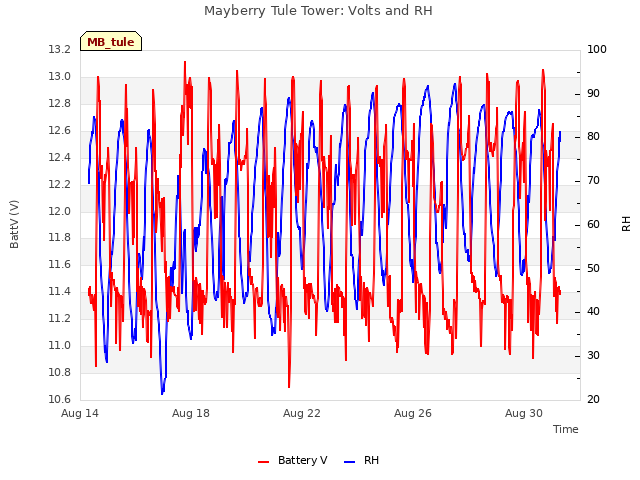The height and width of the screenshot is (480, 640).
Task: Click the 12.2 voltage tick label
Action: [60, 184]
